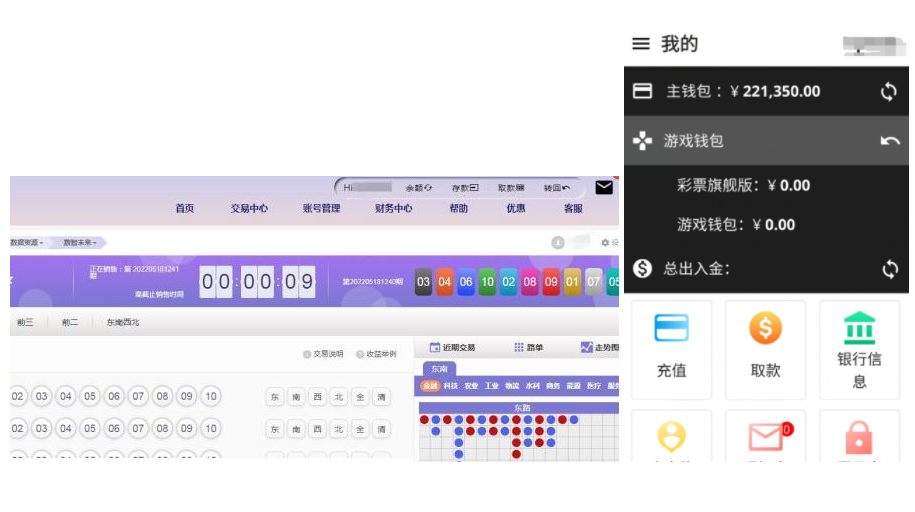Open the 近期交易 tab
This screenshot has height=512, width=915.
(x=453, y=347)
